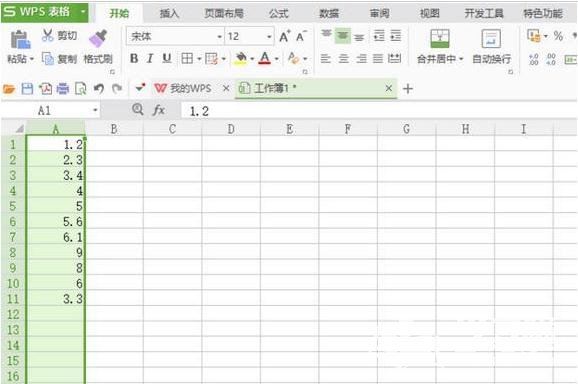Click the Wrap Text icon
The width and height of the screenshot is (578, 384).
click(x=491, y=39)
